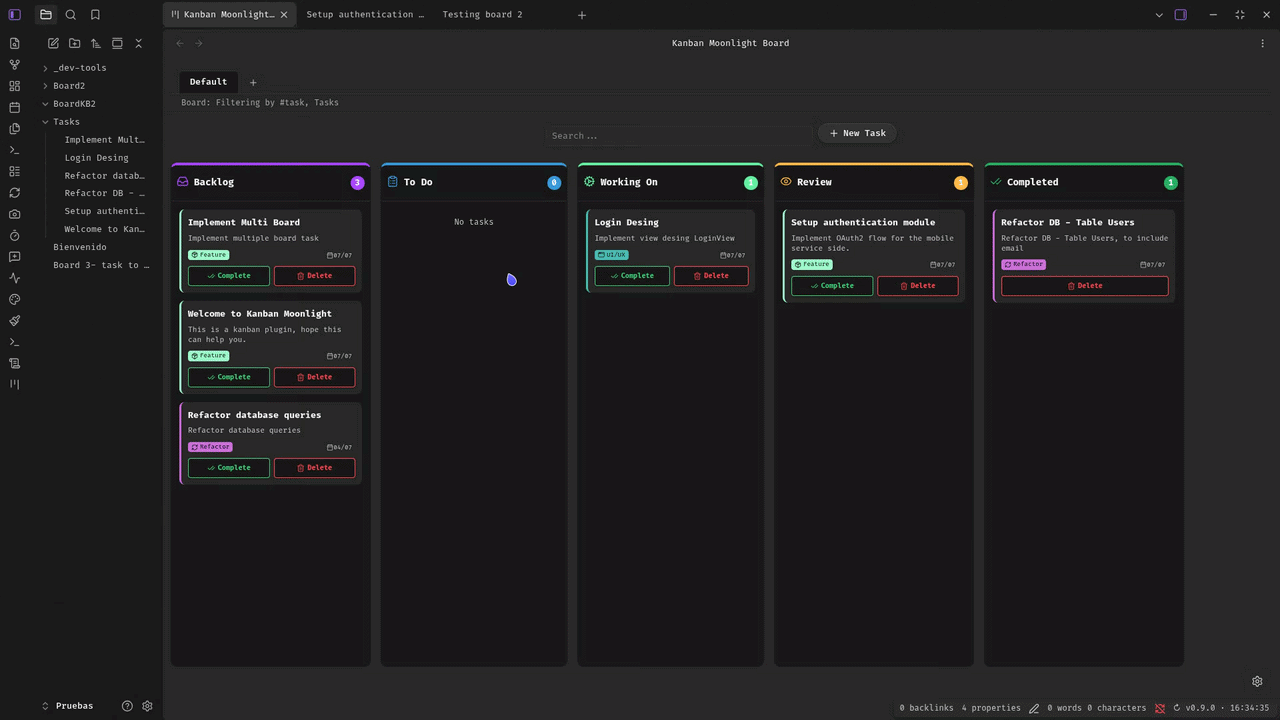Insert template ribbon icon
Image resolution: width=1280 pixels, height=720 pixels.
[x=14, y=129]
